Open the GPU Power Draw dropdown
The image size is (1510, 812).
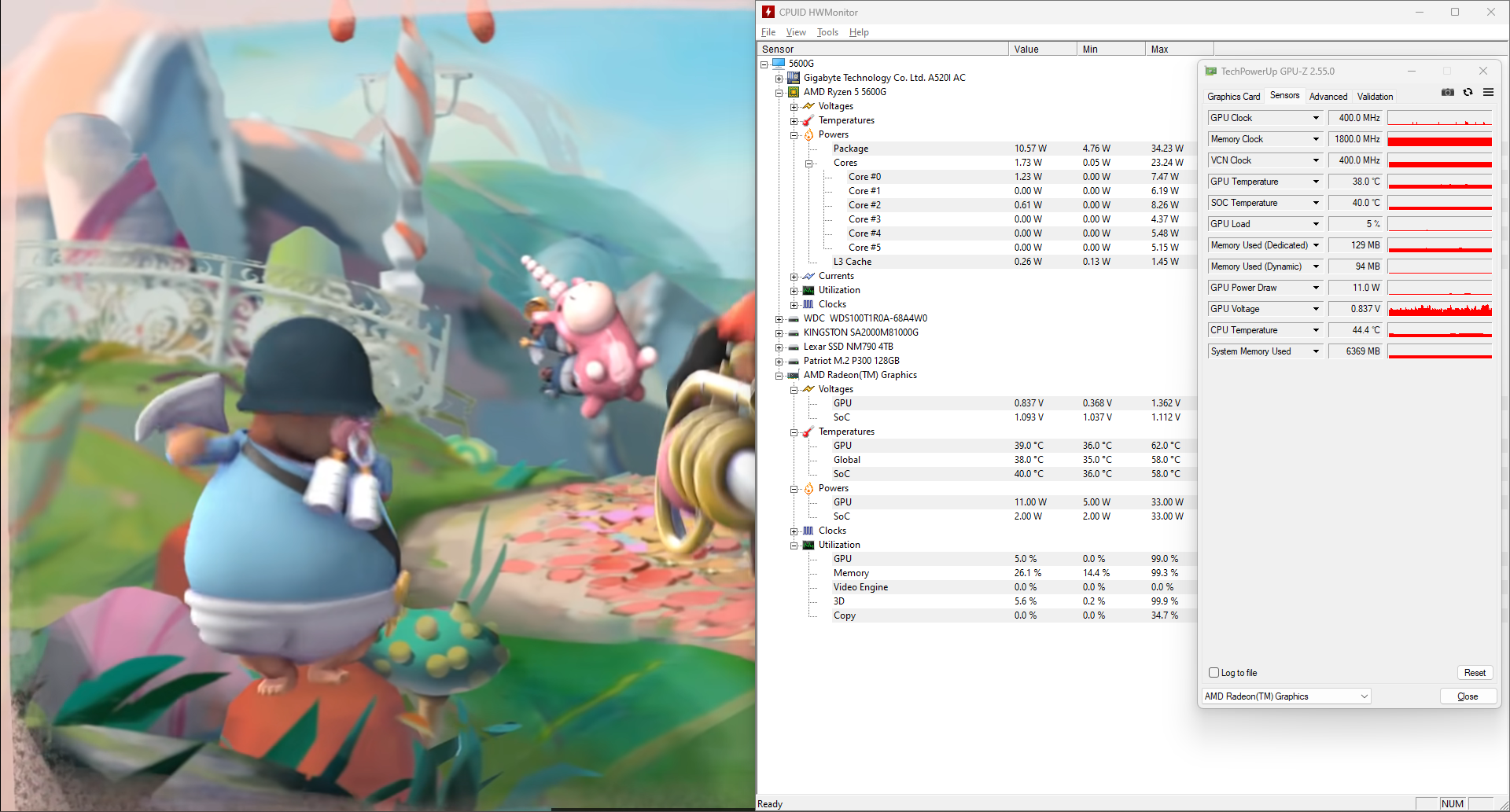1316,288
